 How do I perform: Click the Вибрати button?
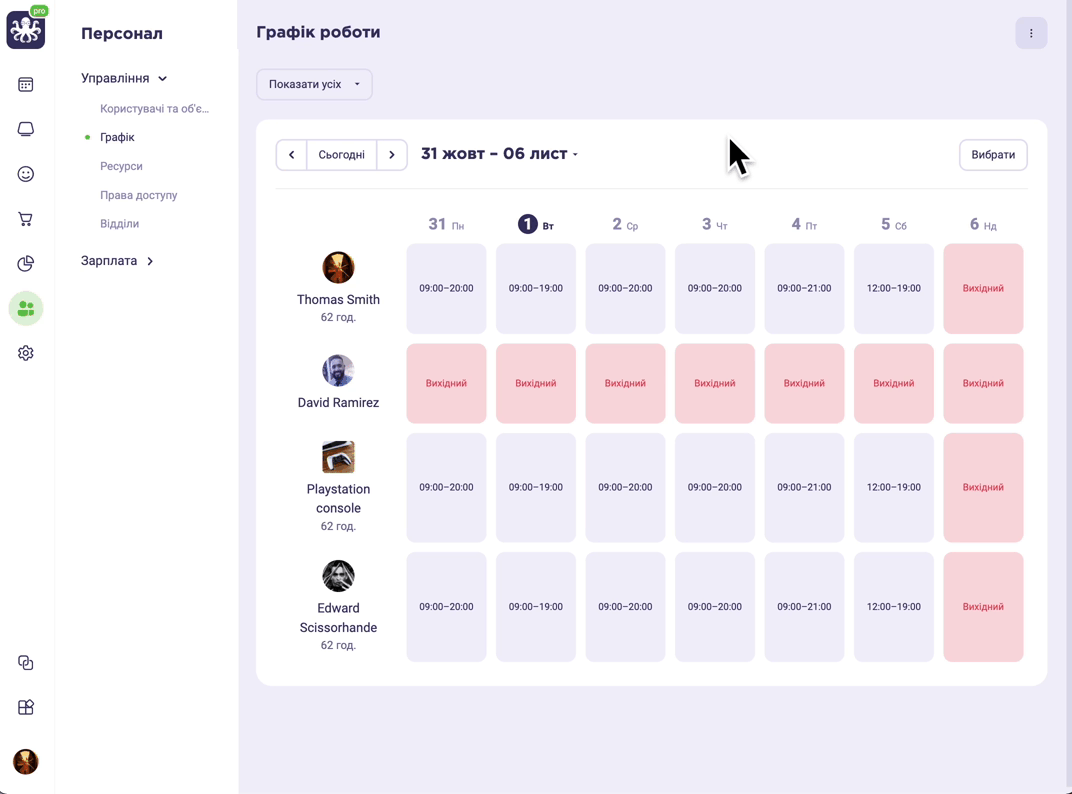993,155
